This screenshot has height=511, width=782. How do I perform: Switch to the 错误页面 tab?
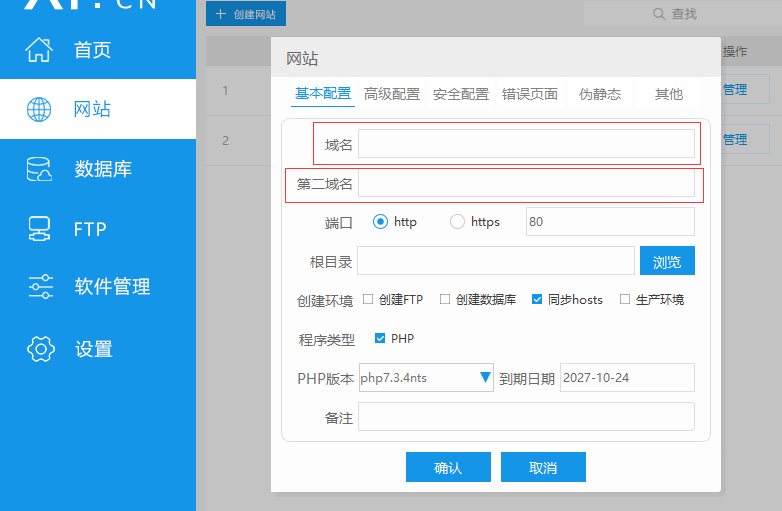(530, 94)
